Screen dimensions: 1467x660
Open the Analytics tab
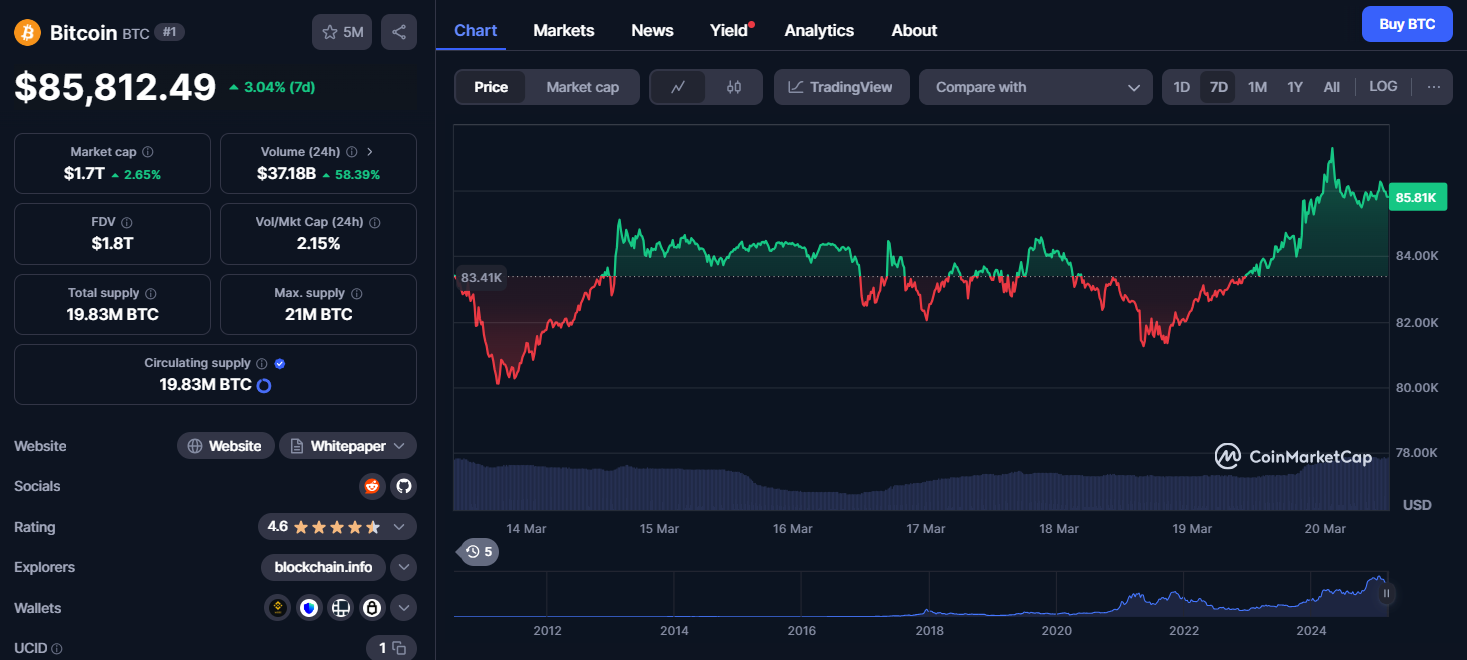(819, 30)
